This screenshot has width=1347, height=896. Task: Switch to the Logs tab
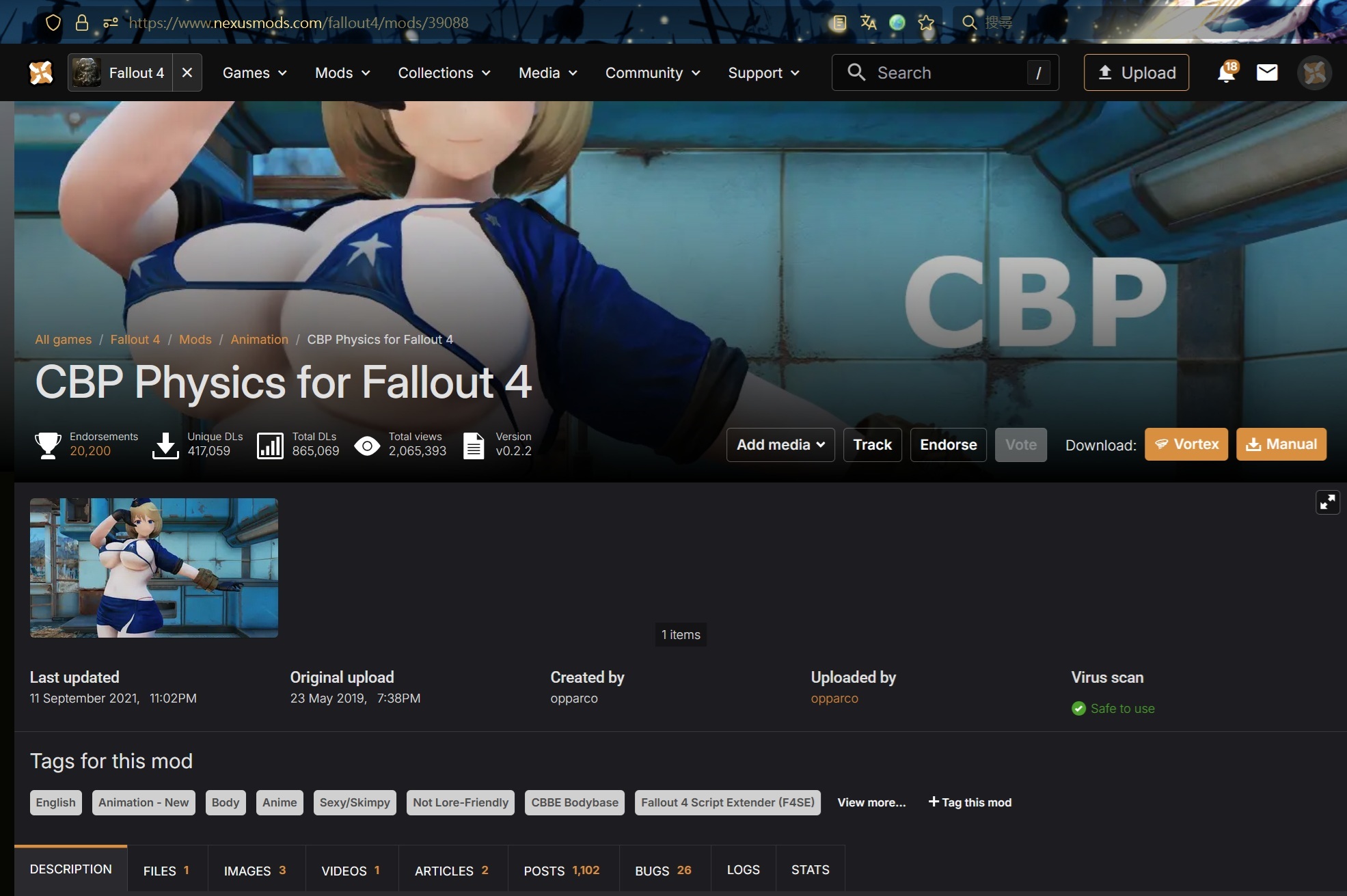click(743, 870)
